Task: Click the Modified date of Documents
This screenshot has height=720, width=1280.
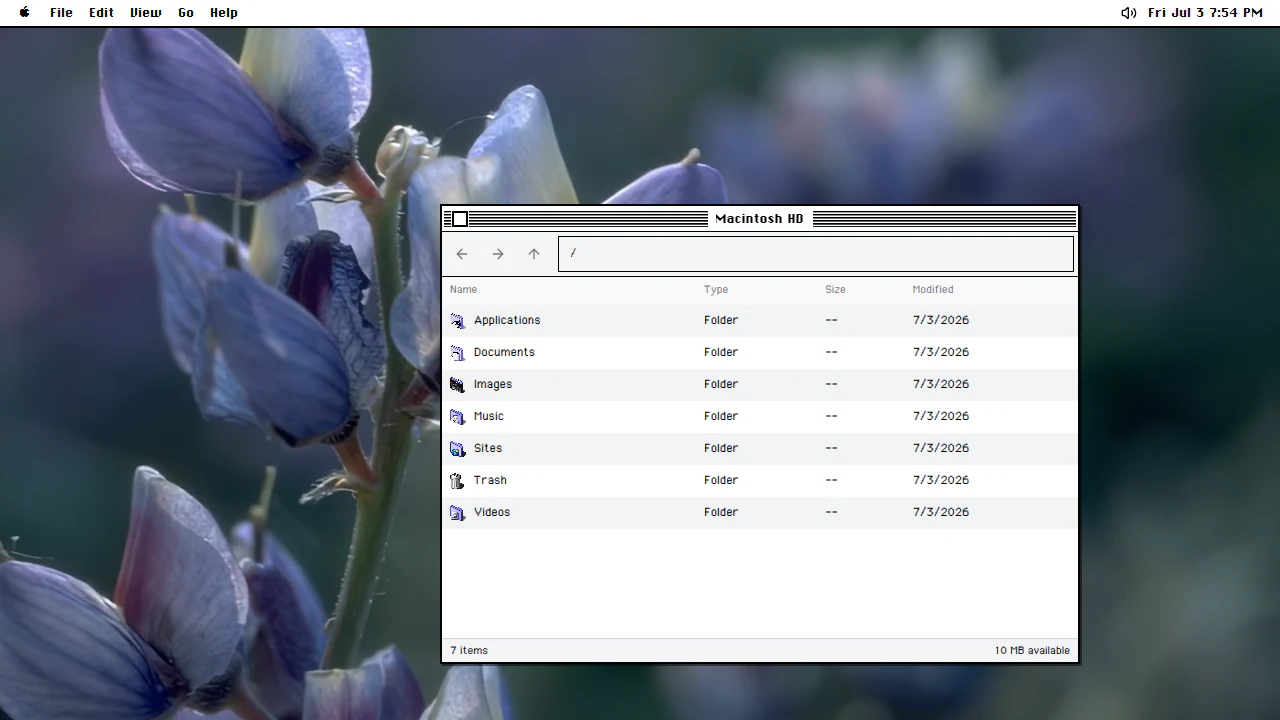Action: (941, 352)
